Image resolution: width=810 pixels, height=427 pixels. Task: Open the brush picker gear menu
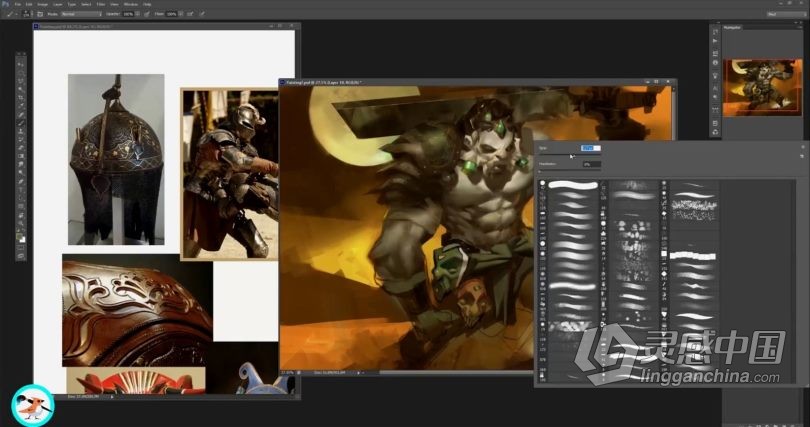coord(803,148)
